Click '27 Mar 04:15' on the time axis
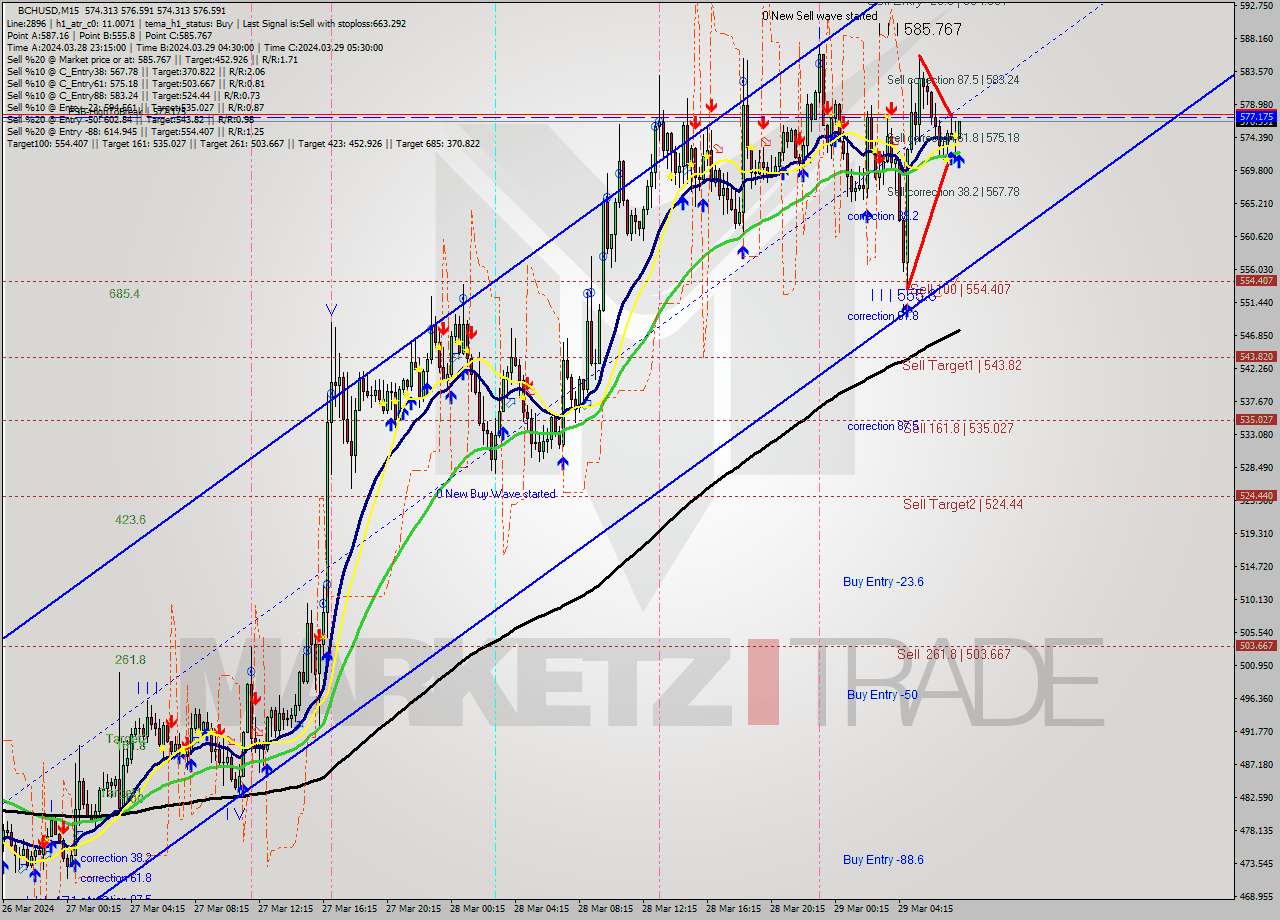The image size is (1280, 920). (158, 910)
